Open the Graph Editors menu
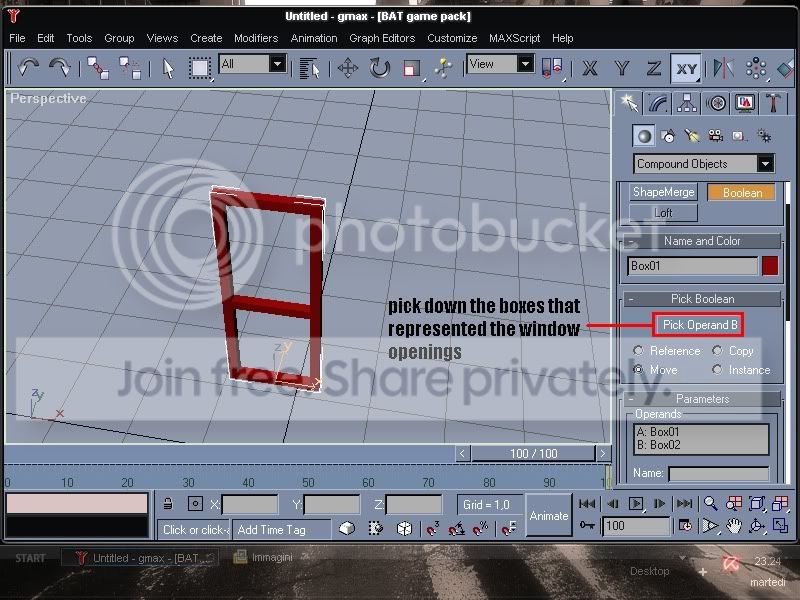 click(x=382, y=38)
